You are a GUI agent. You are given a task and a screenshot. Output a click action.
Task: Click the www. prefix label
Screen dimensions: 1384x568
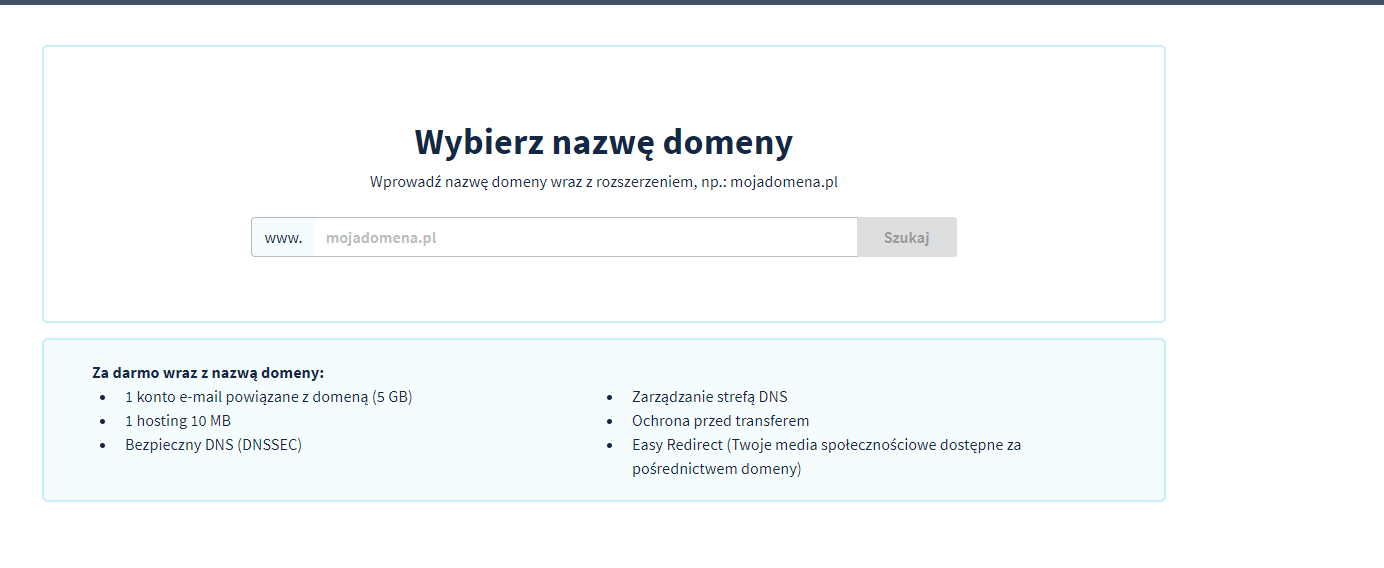click(283, 238)
